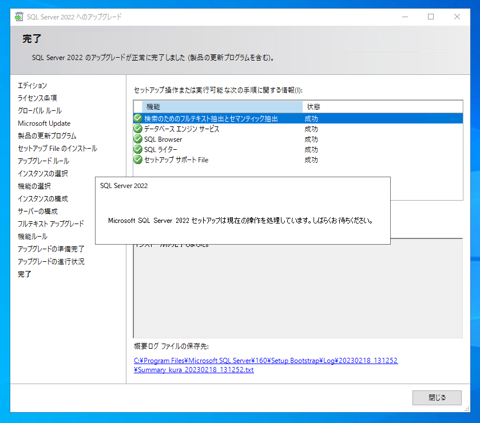Click the アップグレードの進行状況 step in sidebar
The image size is (480, 423).
pyautogui.click(x=51, y=262)
